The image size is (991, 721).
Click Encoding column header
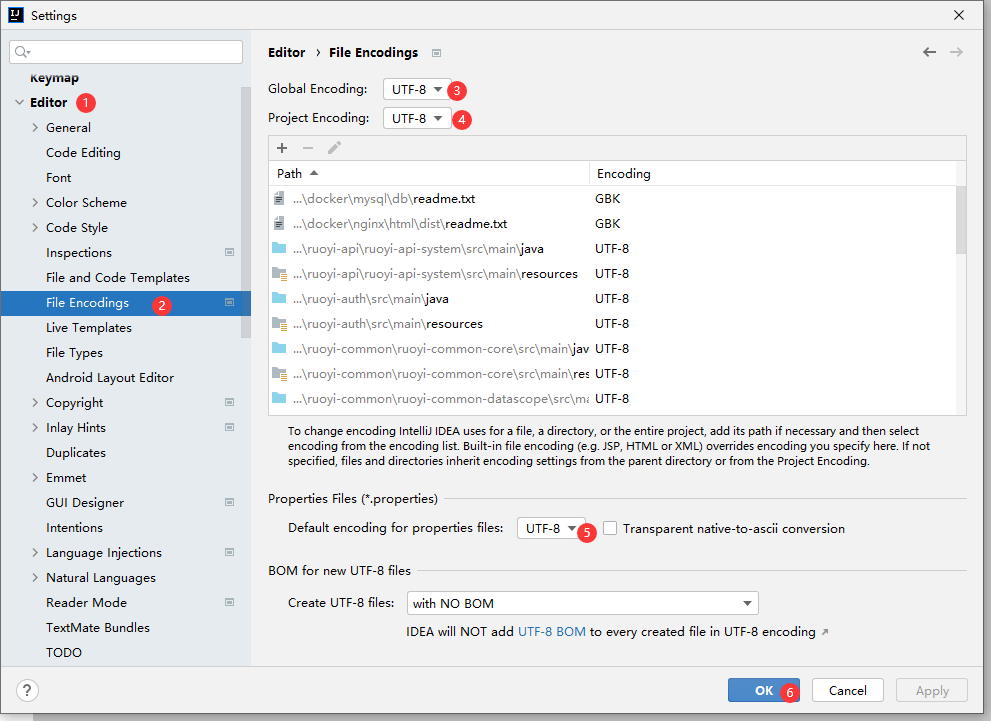click(773, 173)
